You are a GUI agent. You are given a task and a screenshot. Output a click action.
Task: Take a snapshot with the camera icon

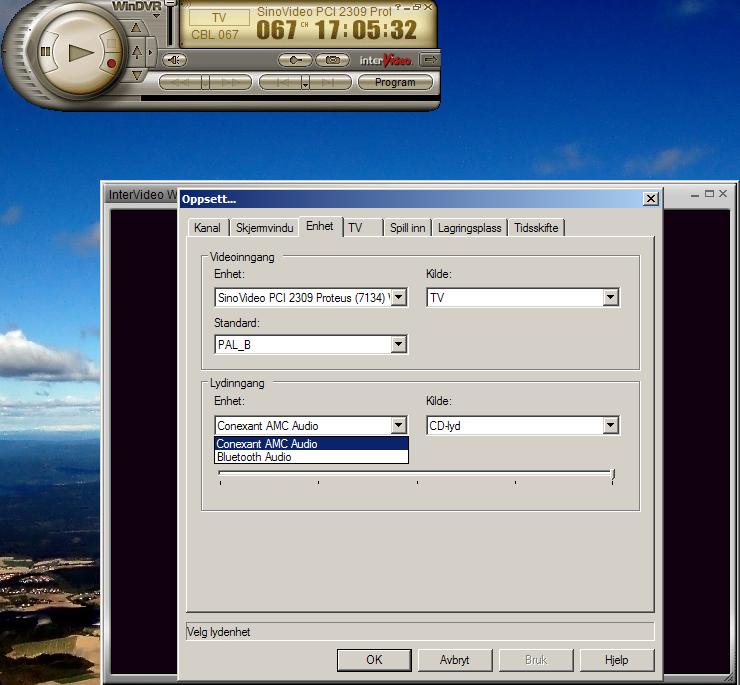[x=332, y=60]
